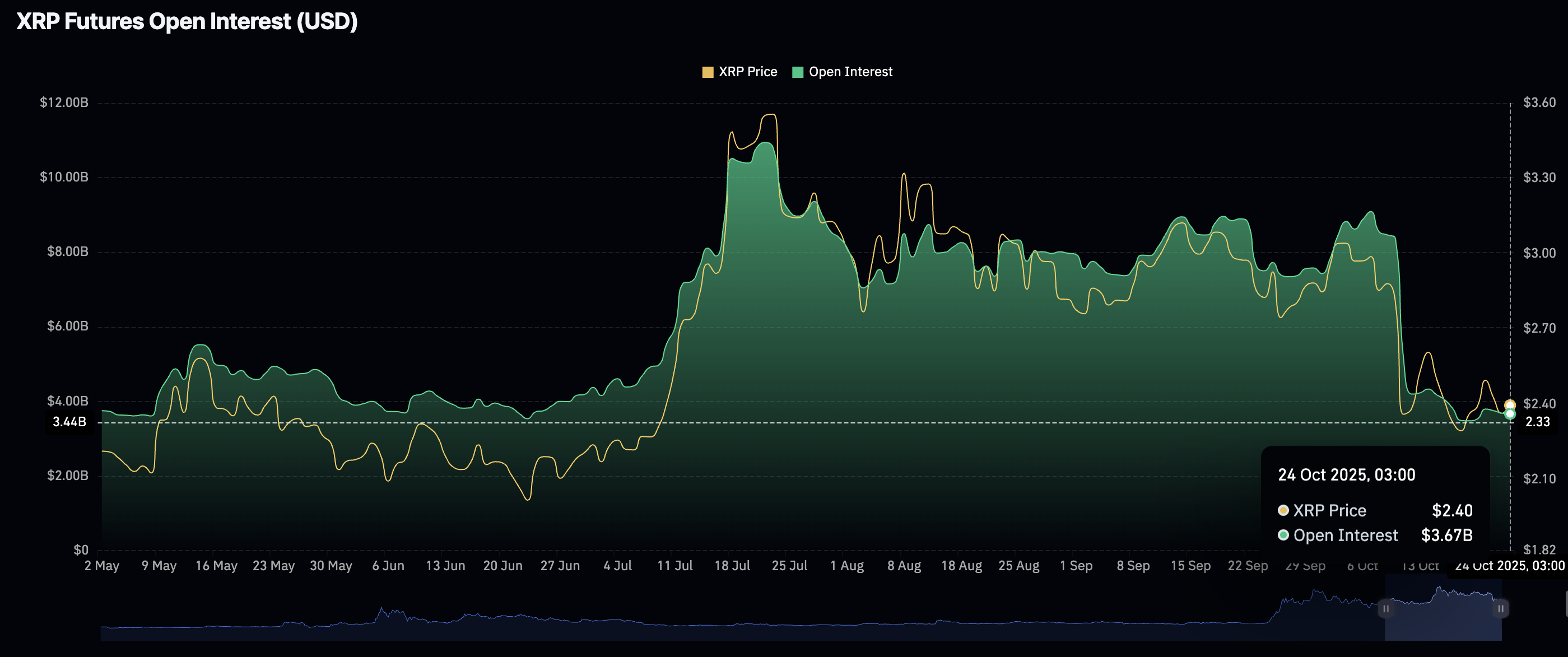The width and height of the screenshot is (1568, 657).
Task: Click the right range selector handle
Action: [1500, 608]
